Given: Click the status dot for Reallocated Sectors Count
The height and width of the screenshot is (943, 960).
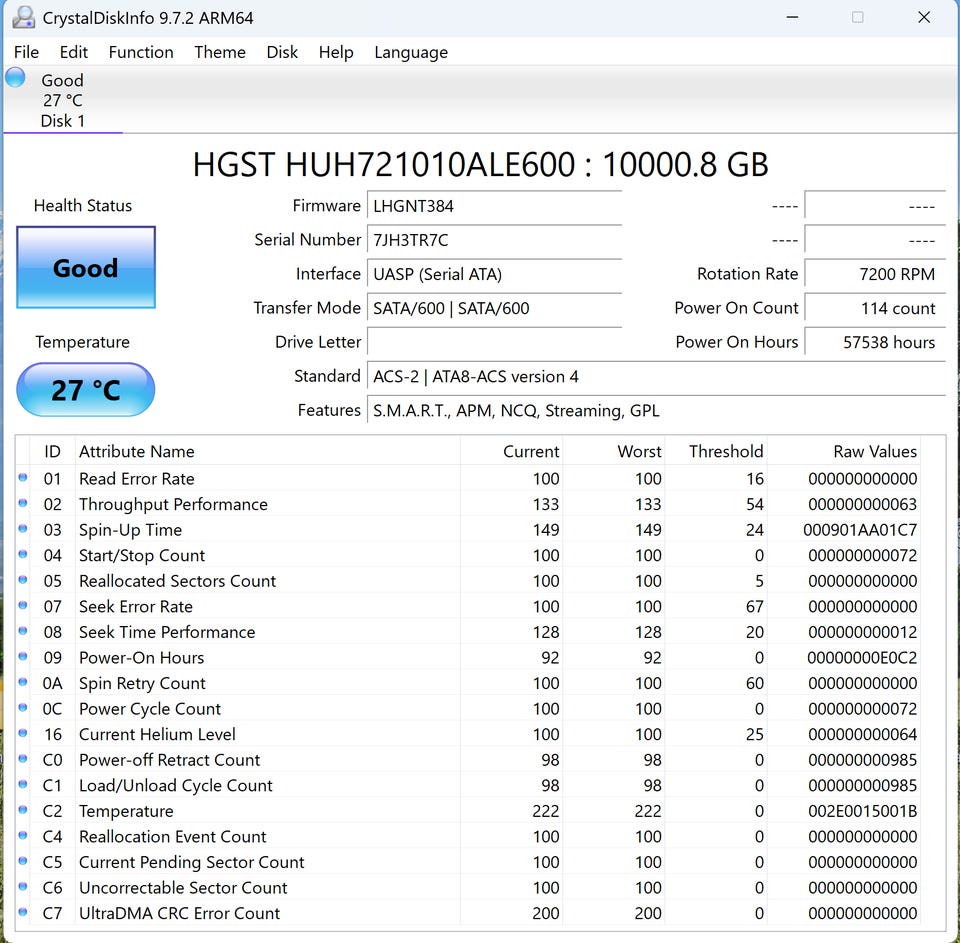Looking at the screenshot, I should (x=23, y=580).
